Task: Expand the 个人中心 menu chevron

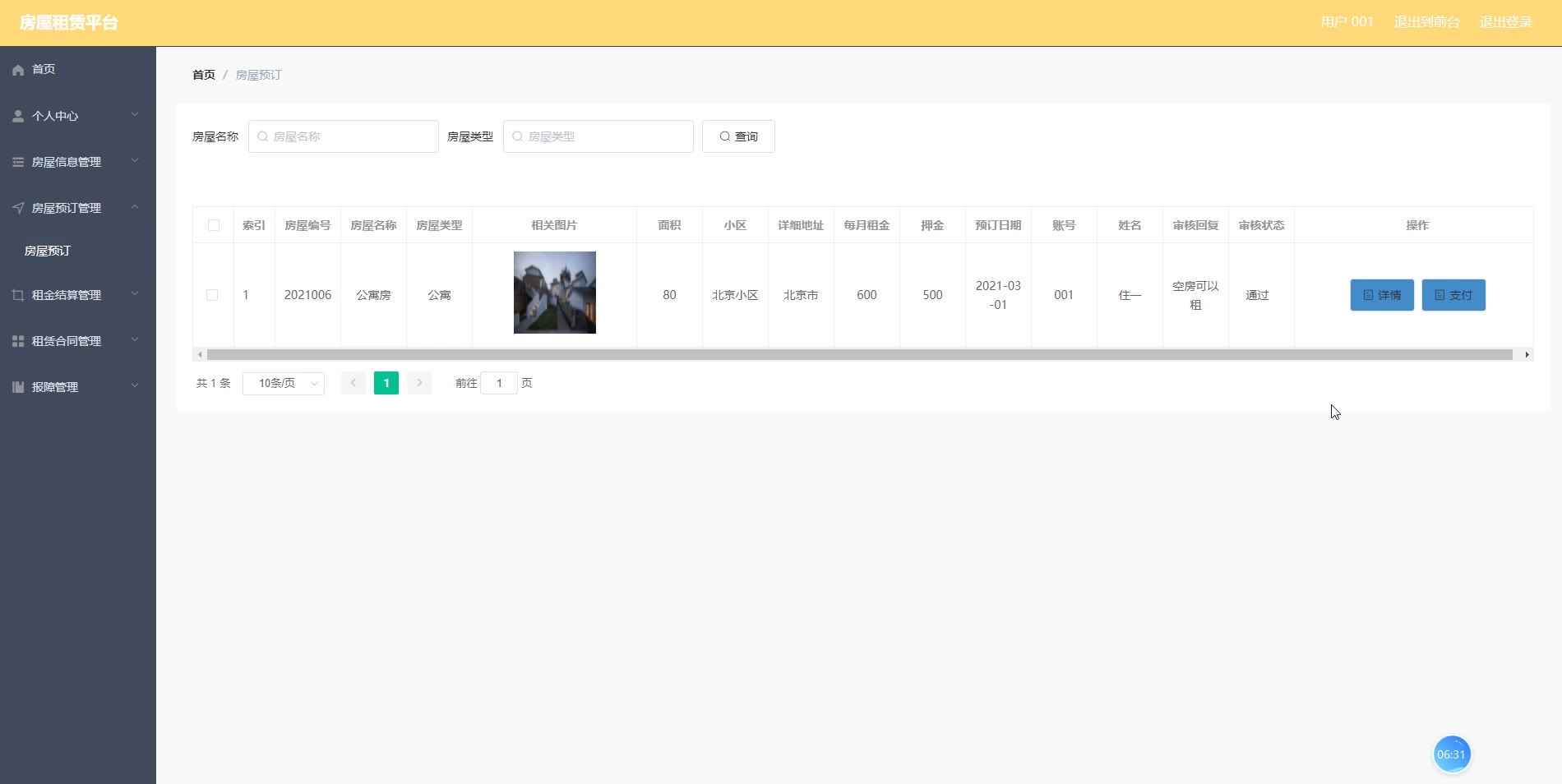Action: [x=135, y=115]
